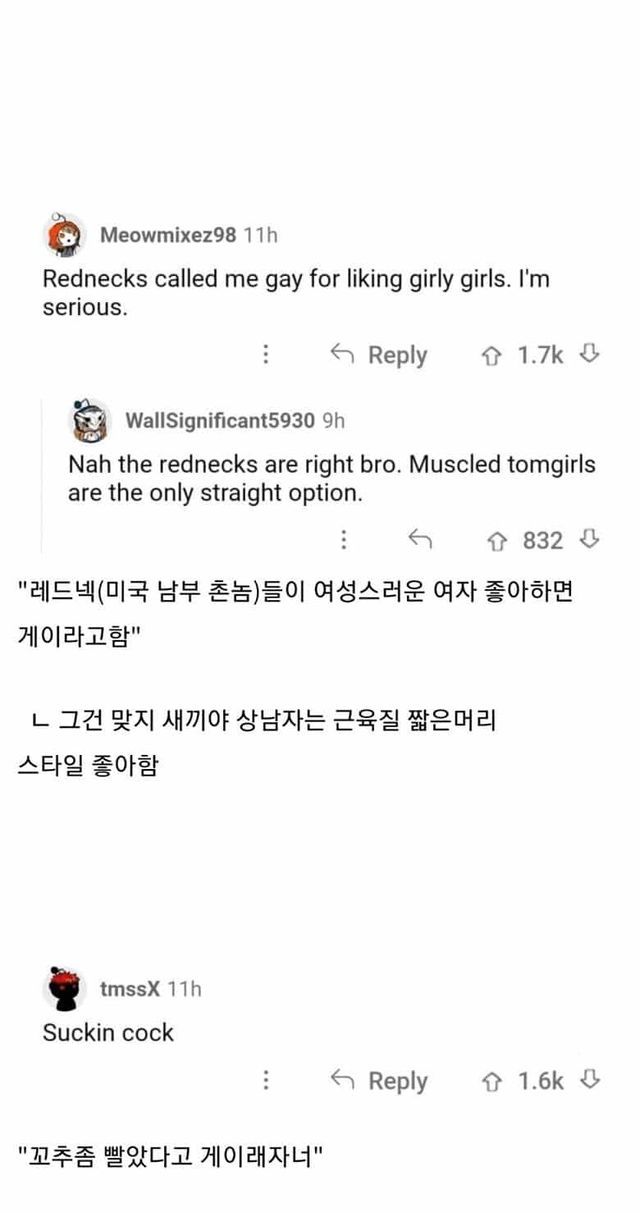Downvote the tmssX comment

tap(590, 1080)
